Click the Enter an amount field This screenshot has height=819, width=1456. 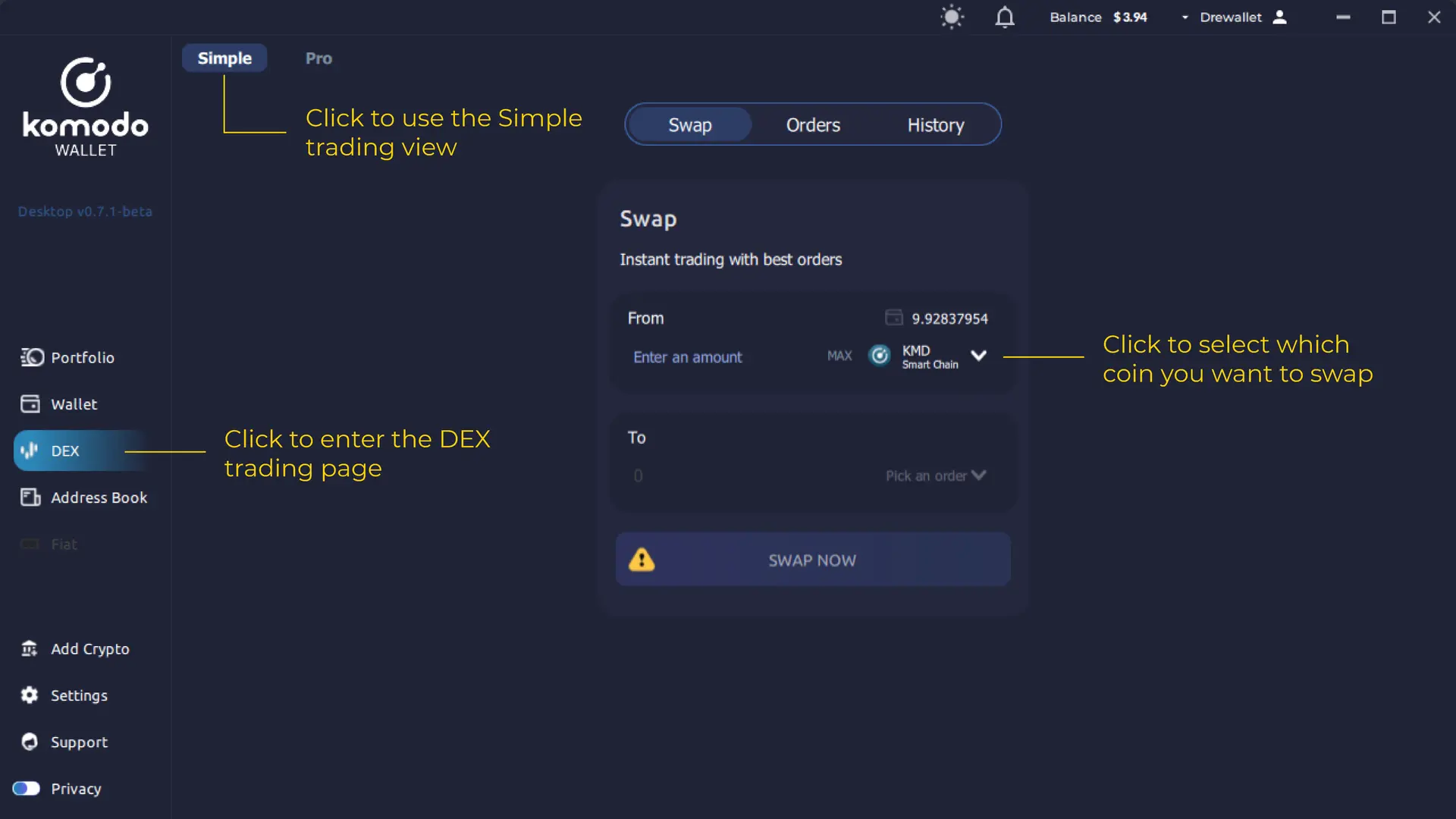click(x=688, y=356)
